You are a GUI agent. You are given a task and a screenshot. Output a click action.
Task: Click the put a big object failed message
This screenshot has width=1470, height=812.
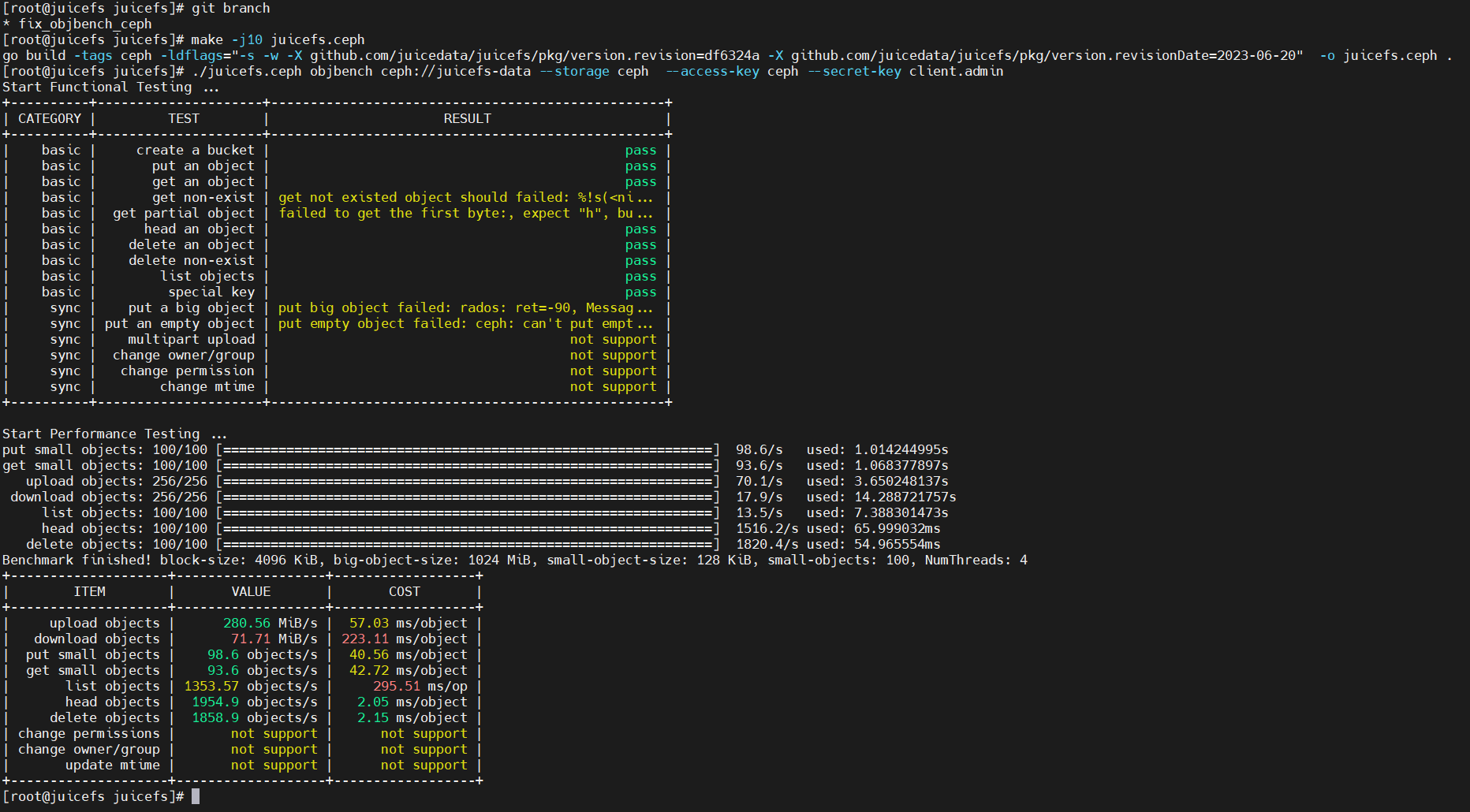pyautogui.click(x=465, y=307)
